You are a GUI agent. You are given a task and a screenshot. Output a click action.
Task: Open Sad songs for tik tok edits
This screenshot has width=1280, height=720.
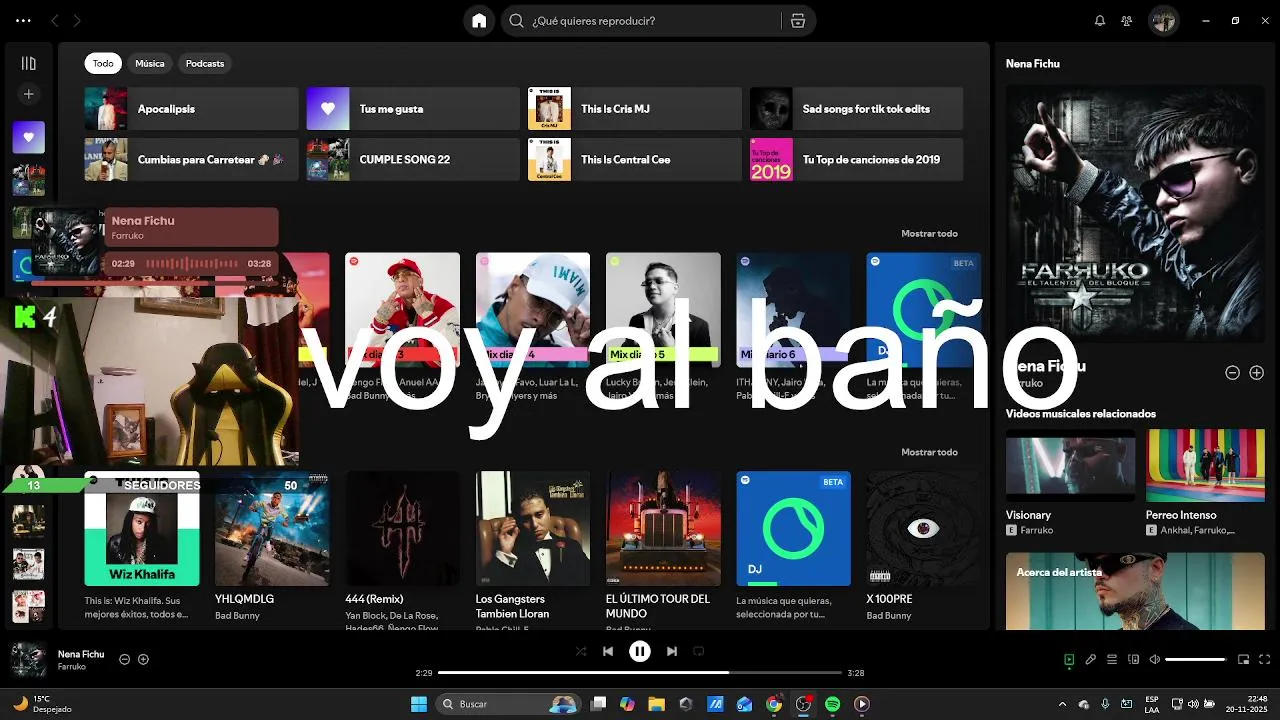pyautogui.click(x=857, y=109)
